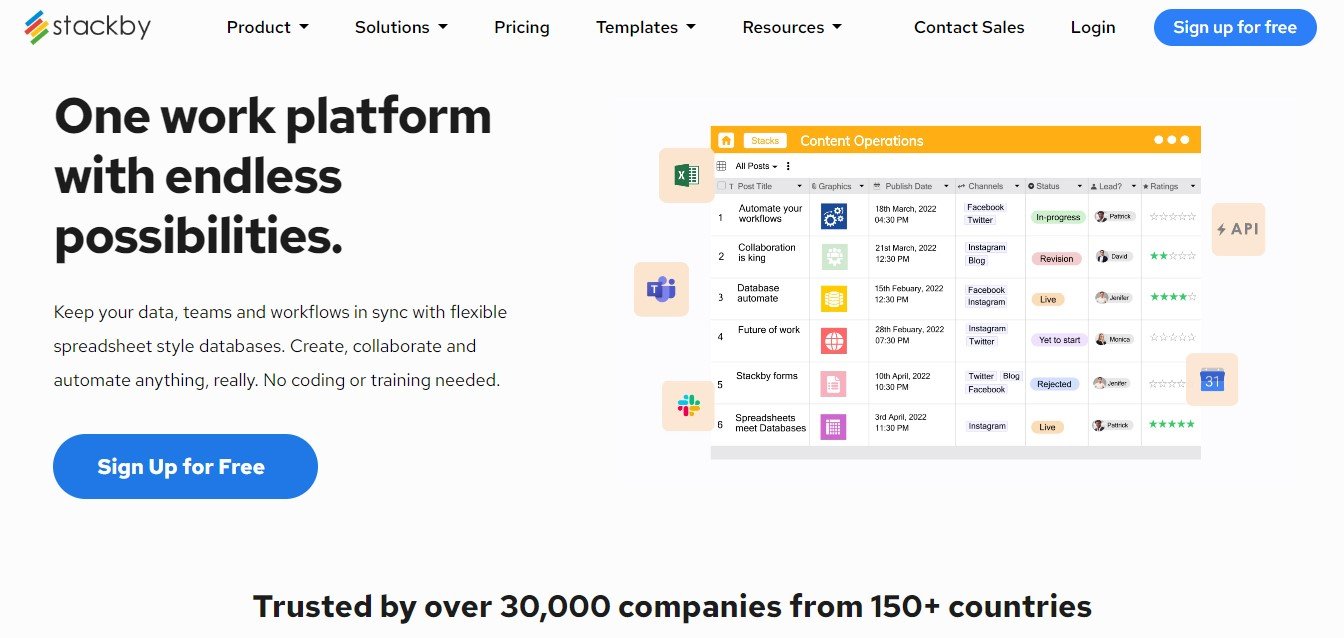Click the Post Title cell 'Future of work'
Image resolution: width=1344 pixels, height=638 pixels.
point(769,330)
